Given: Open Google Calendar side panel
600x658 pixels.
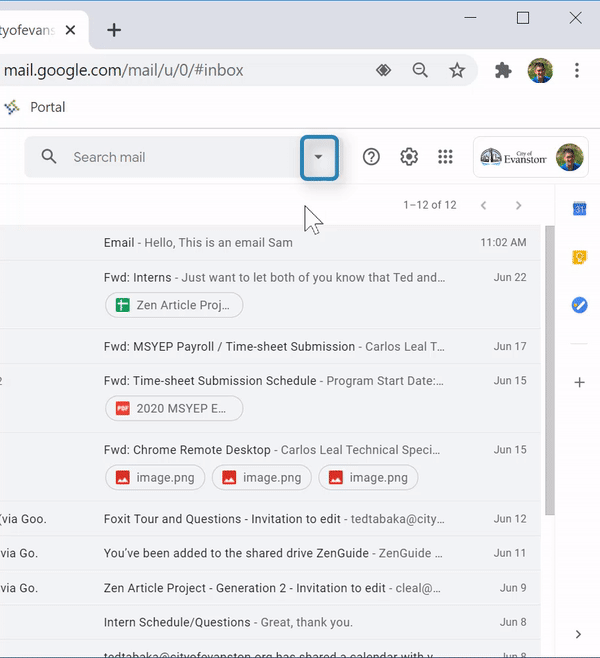Looking at the screenshot, I should pos(579,208).
